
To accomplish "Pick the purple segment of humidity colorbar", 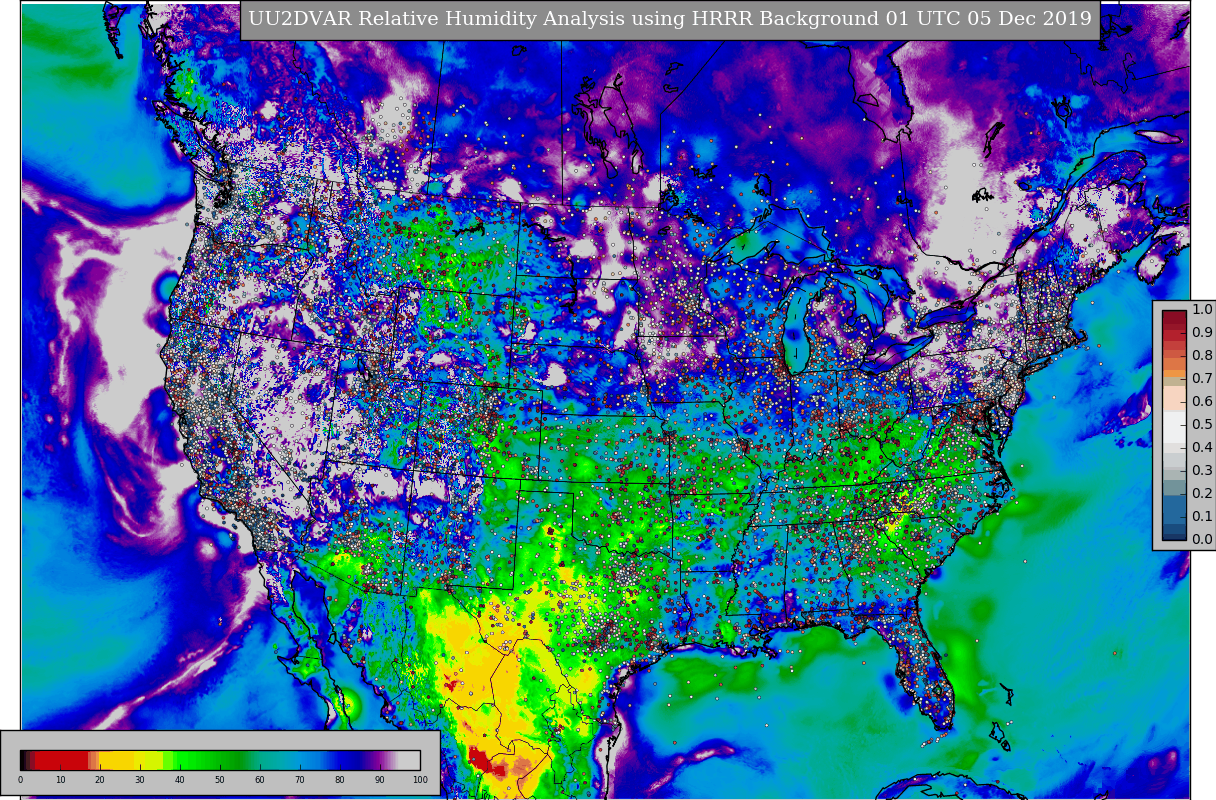I will point(377,760).
